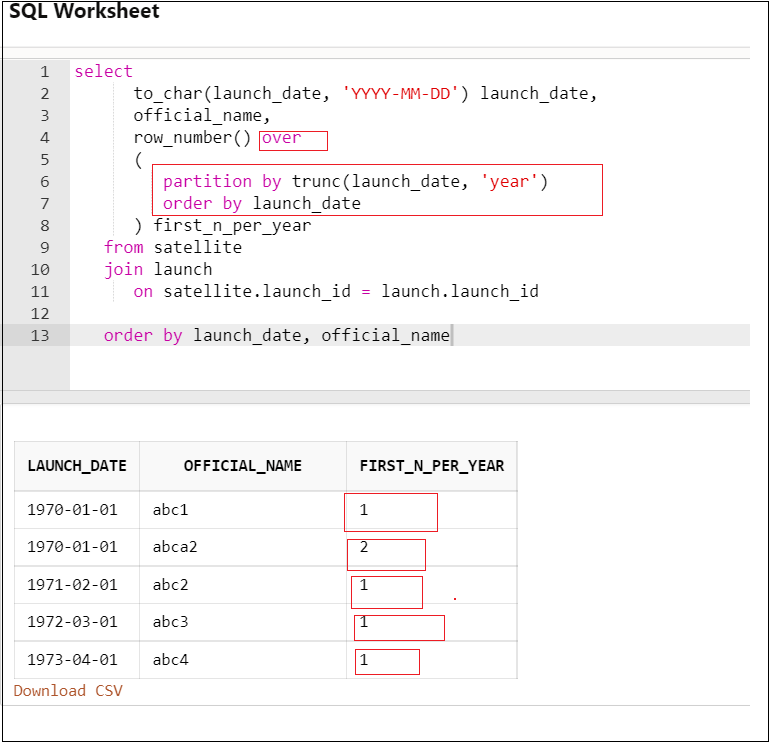
Task: Click the 'year' string literal on line 6
Action: point(509,182)
